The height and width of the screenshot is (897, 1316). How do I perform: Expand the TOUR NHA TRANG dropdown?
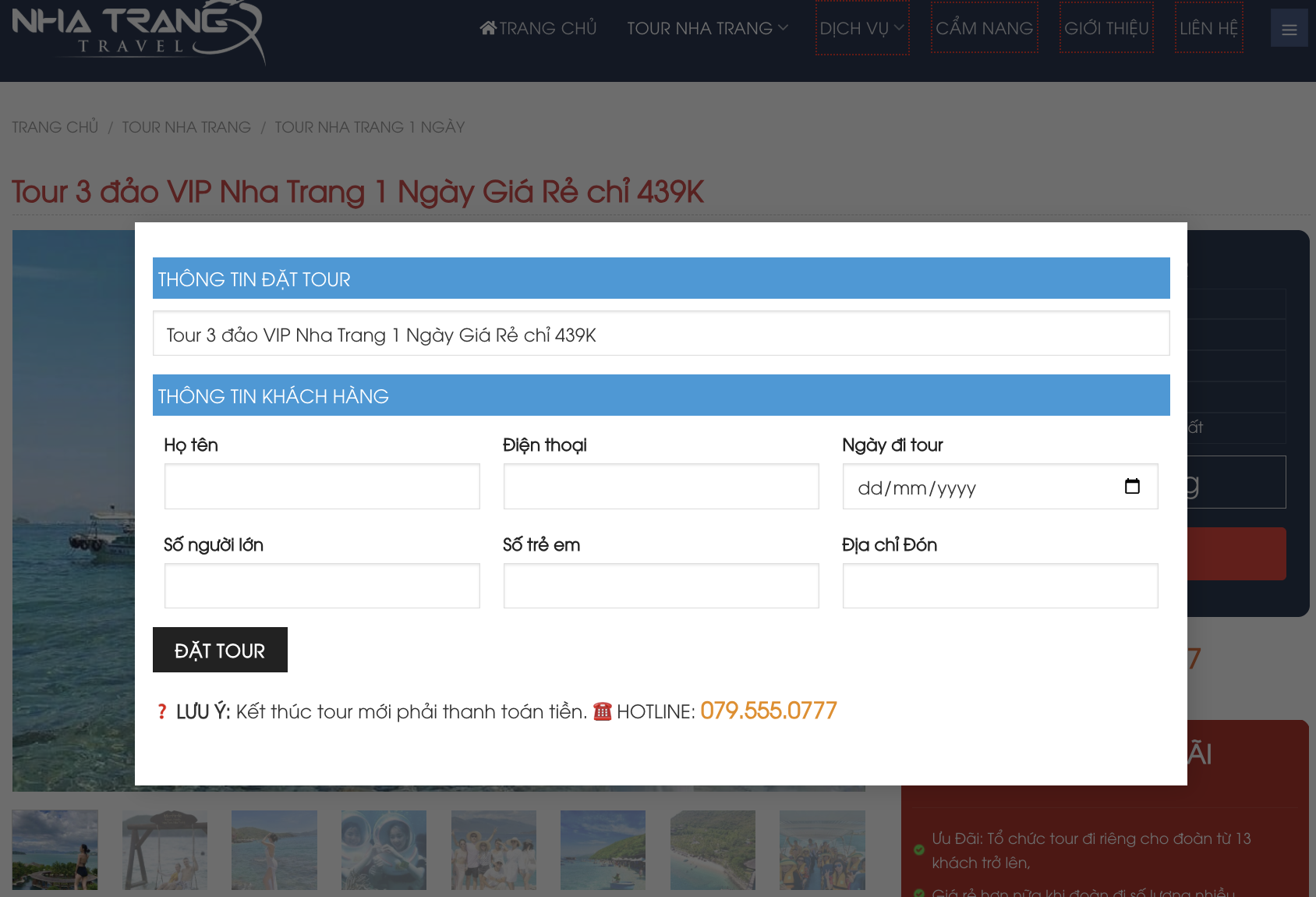704,27
